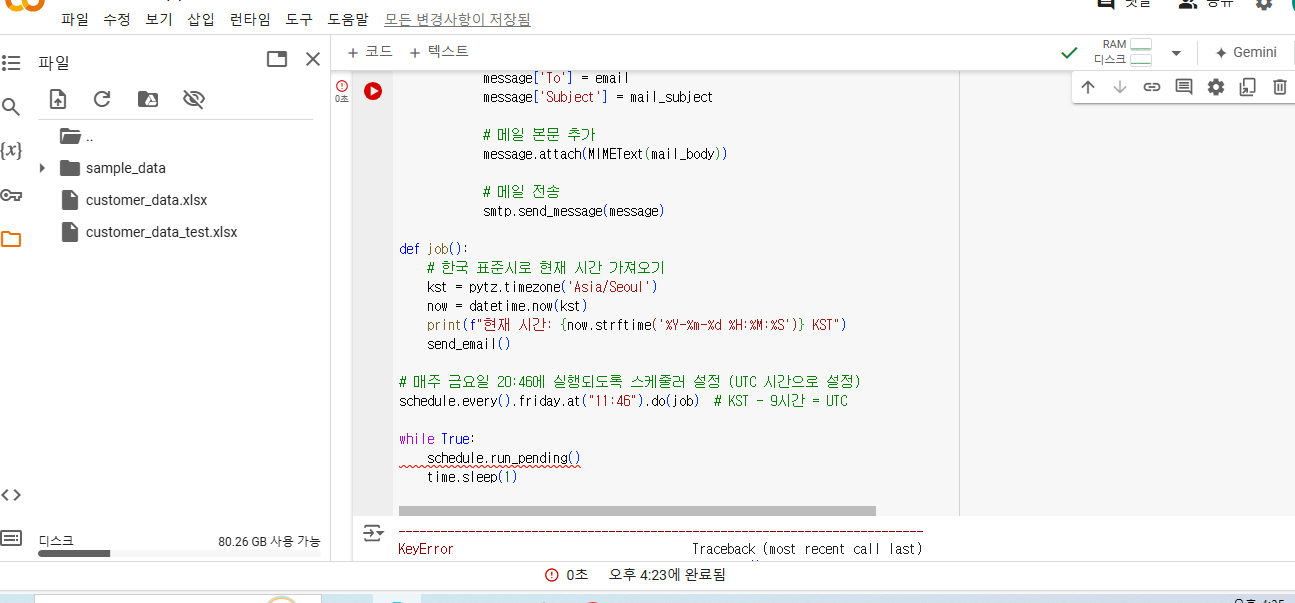Click the 공유 share button

1205,4
